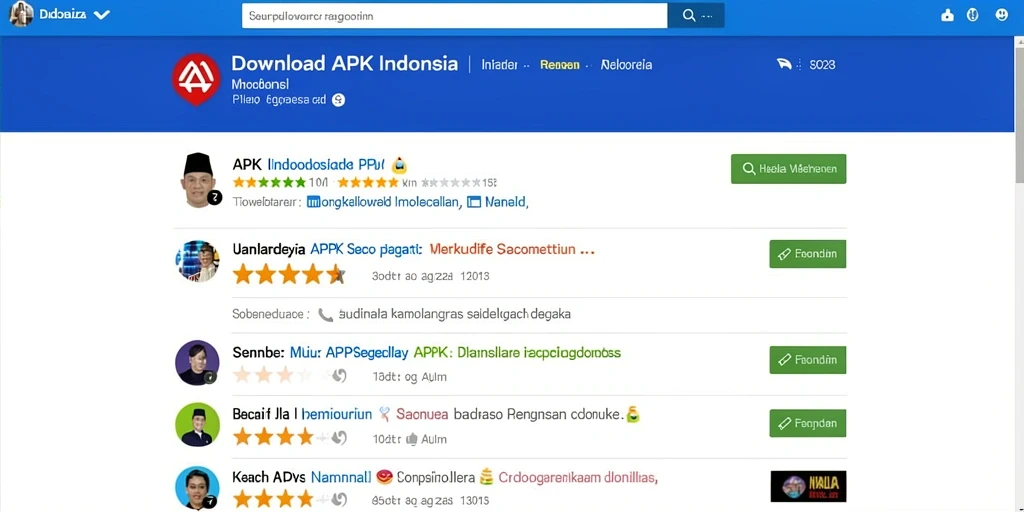
Task: Click spiral icon after Becaif stars
Action: point(338,438)
